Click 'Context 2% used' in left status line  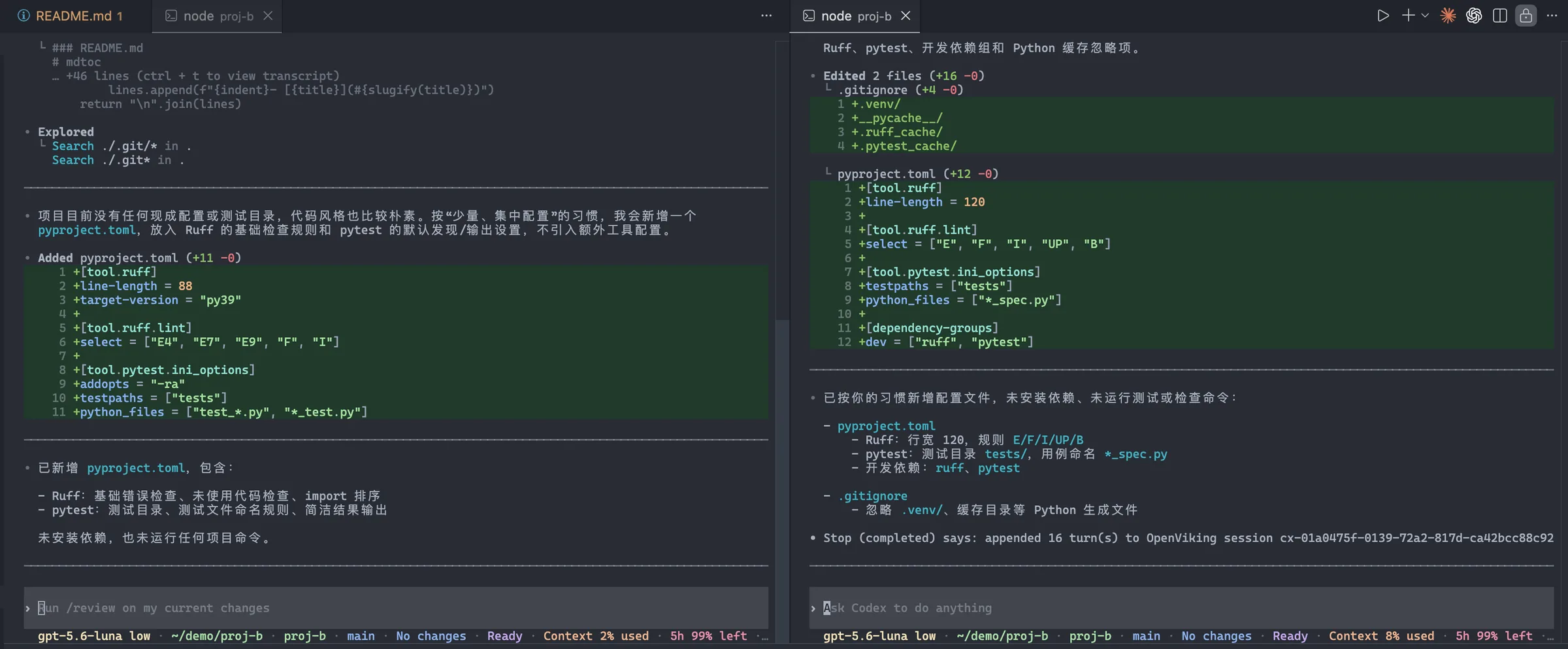coord(596,636)
